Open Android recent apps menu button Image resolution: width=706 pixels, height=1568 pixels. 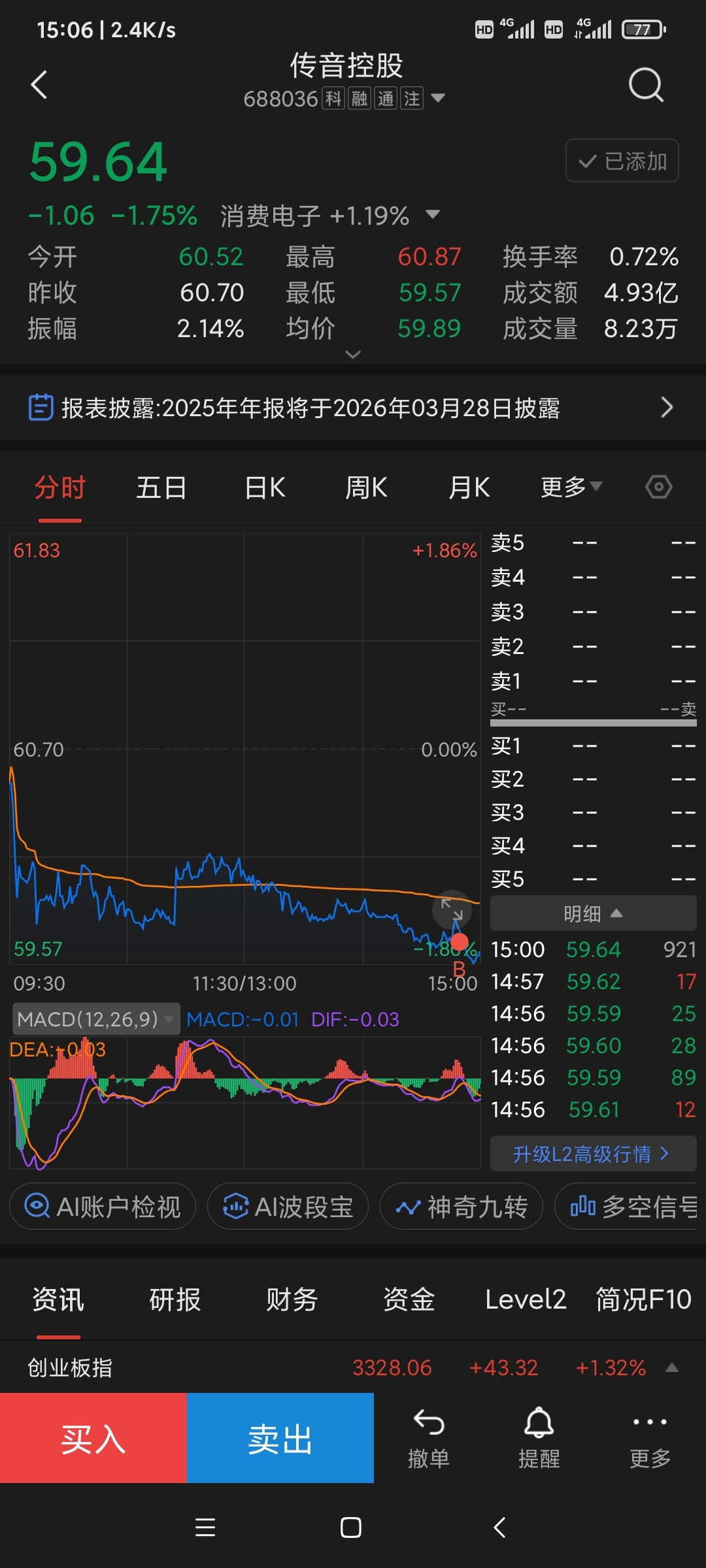[205, 1527]
